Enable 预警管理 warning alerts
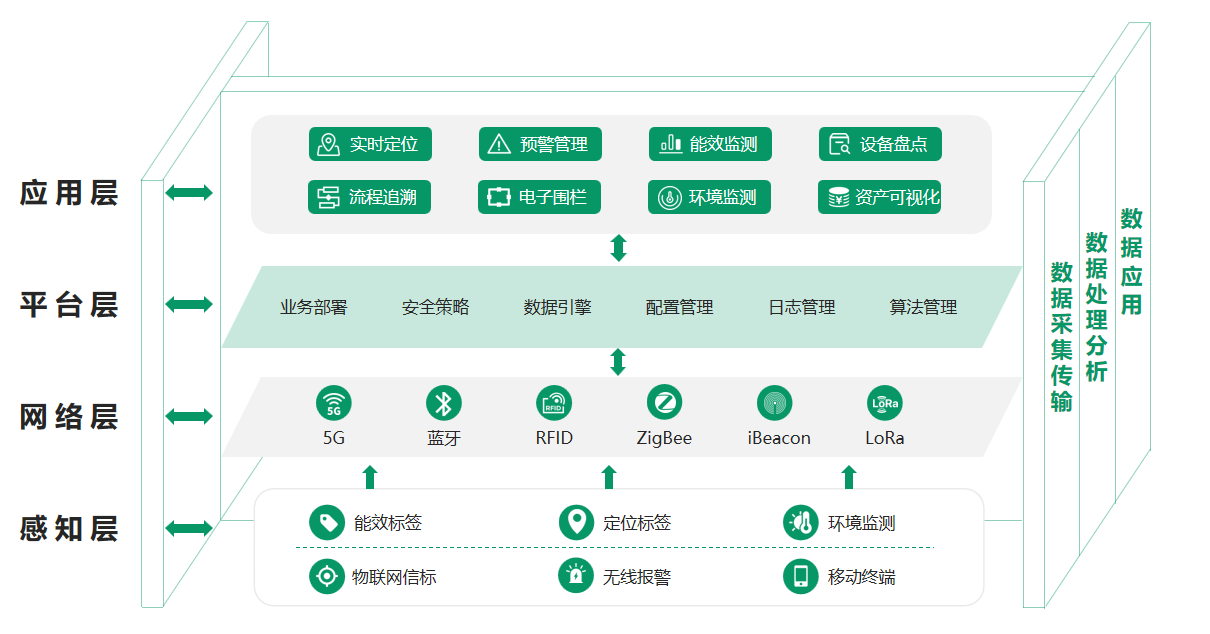The image size is (1210, 634). [x=540, y=144]
